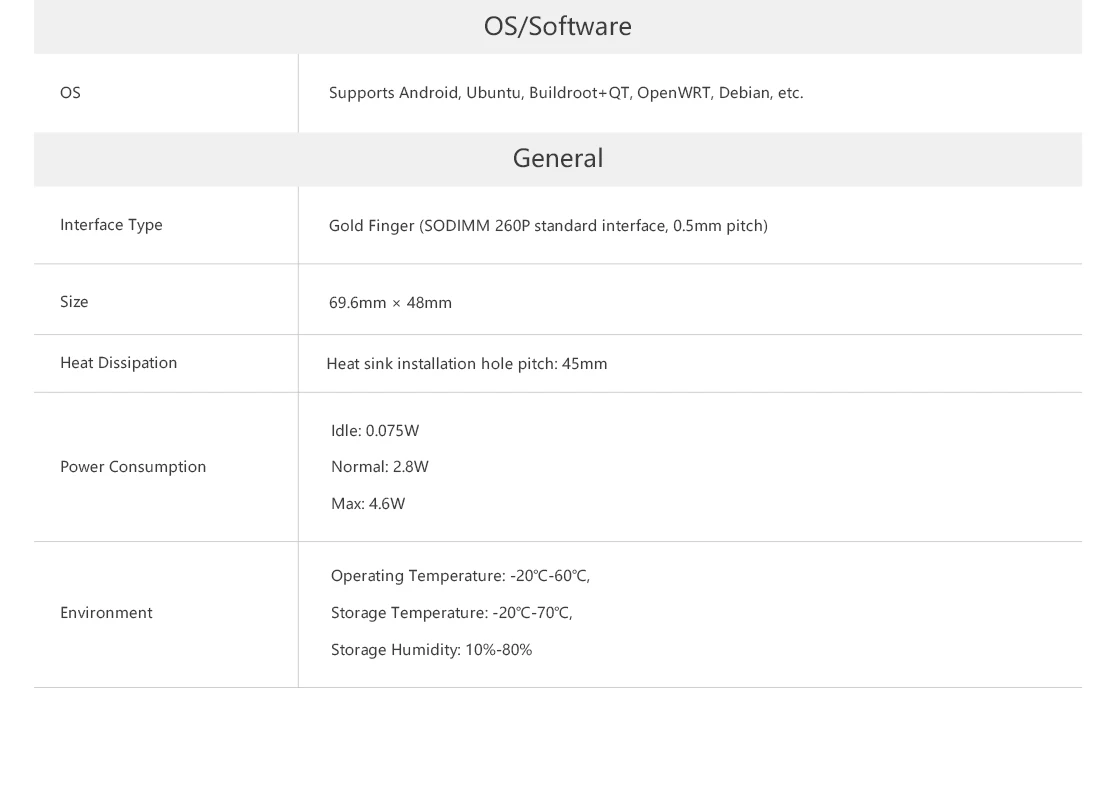Click the Storage Humidity: 10%-80% line
1118x798 pixels.
(431, 650)
